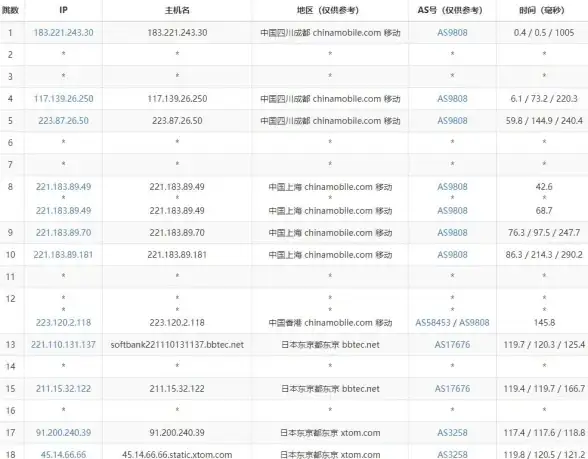This screenshot has height=459, width=588.
Task: Select region 日本东京都东京 xtom.com in hop 17
Action: 330,433
